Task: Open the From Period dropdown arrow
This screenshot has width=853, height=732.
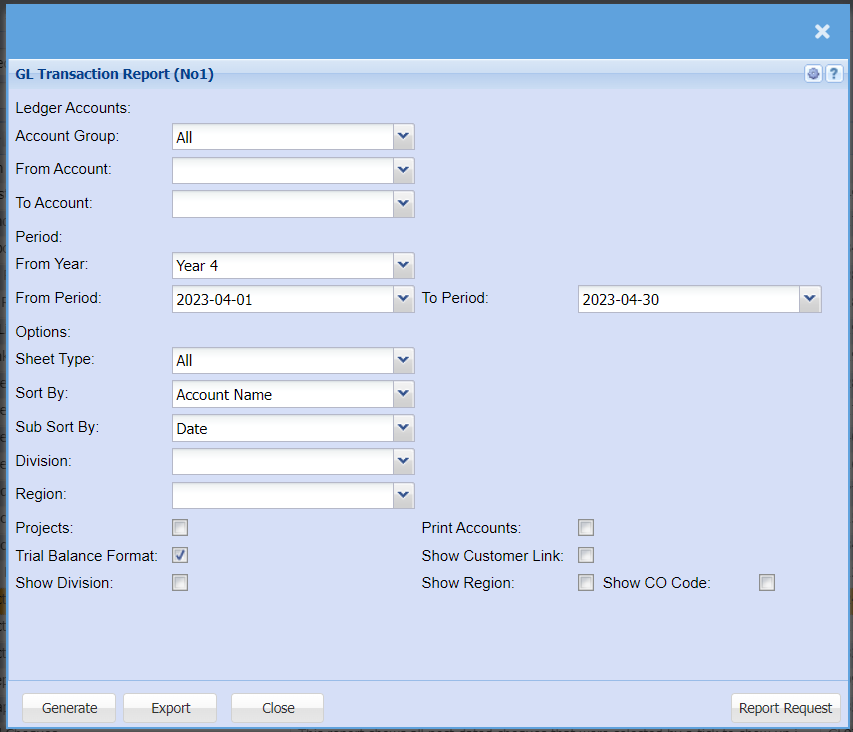Action: (x=403, y=299)
